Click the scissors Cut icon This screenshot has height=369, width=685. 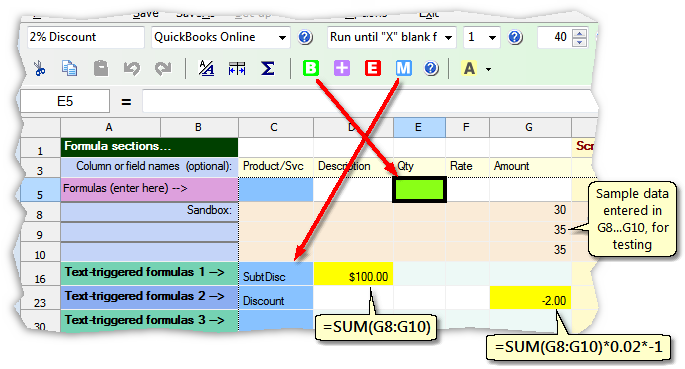click(x=39, y=69)
